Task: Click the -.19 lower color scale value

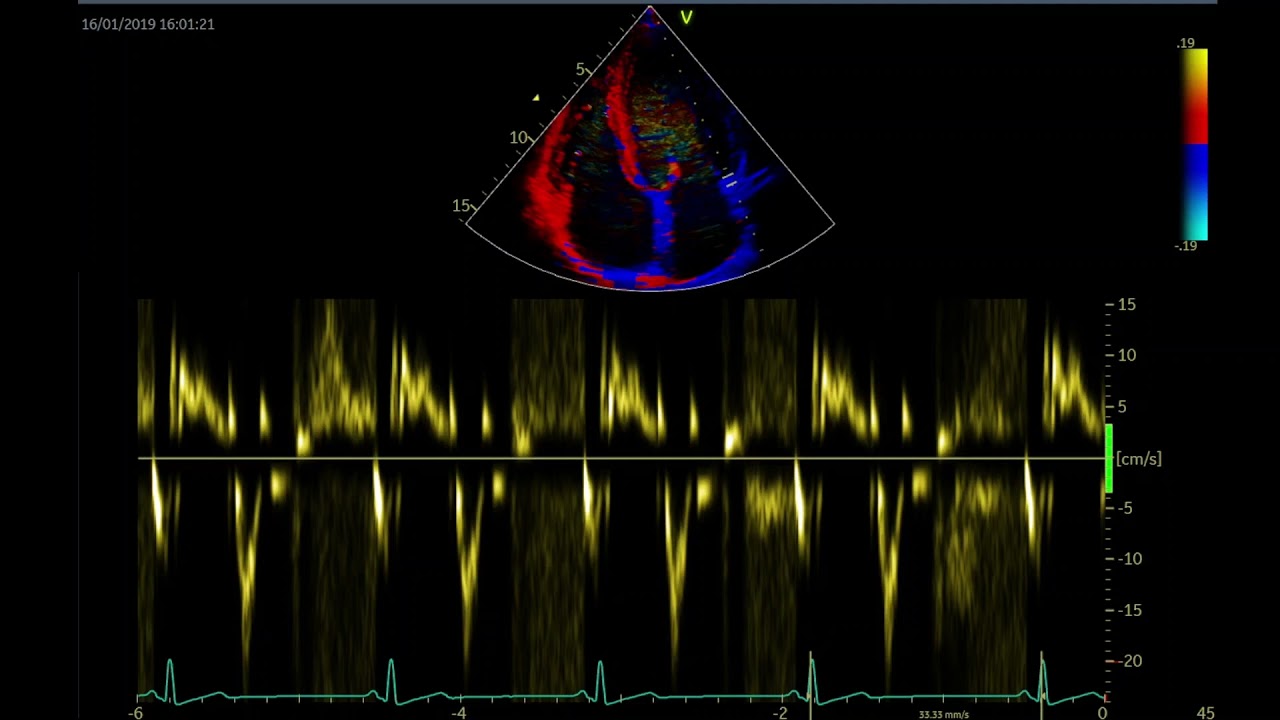Action: point(1186,246)
